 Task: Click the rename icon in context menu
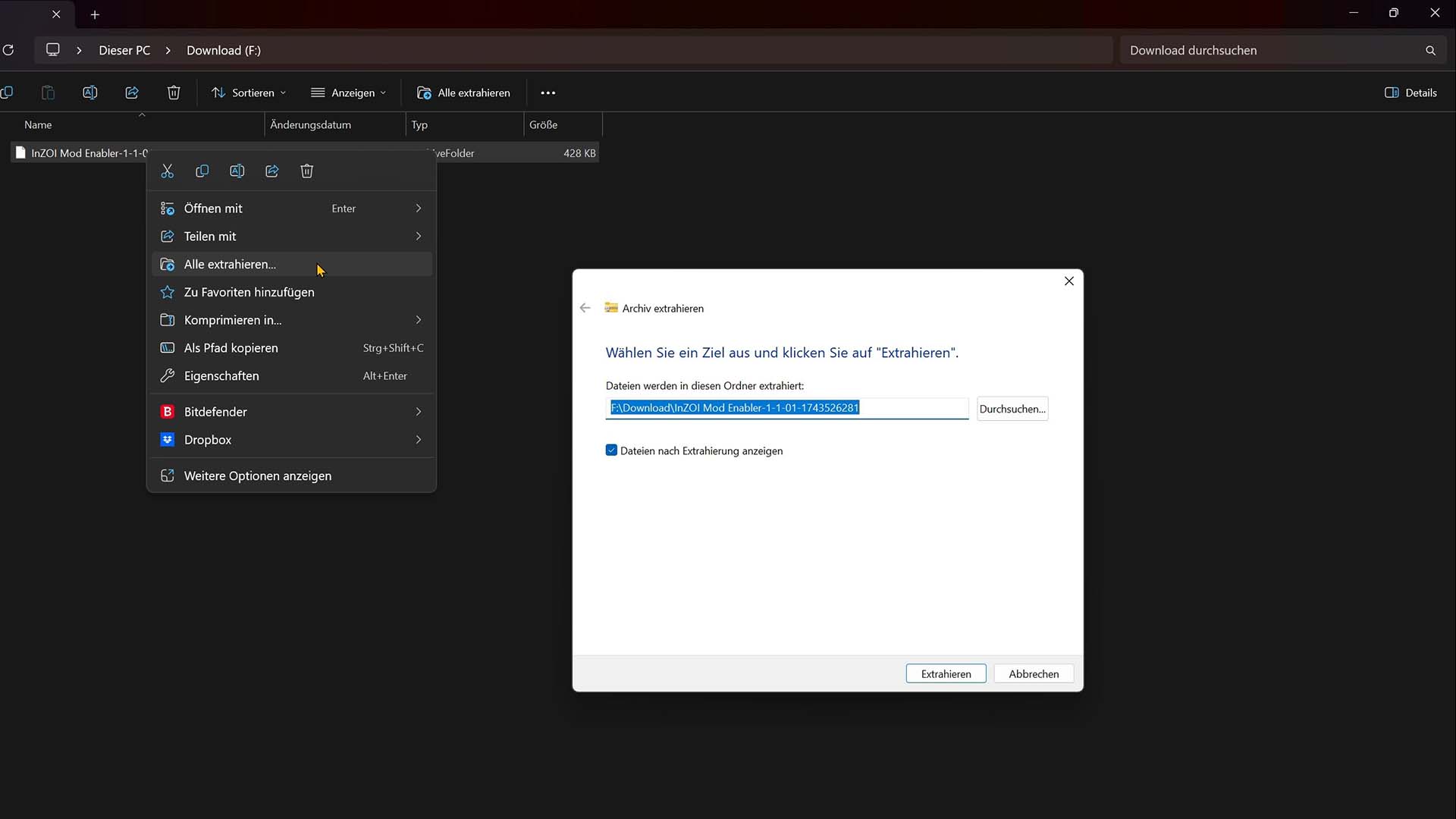(237, 171)
